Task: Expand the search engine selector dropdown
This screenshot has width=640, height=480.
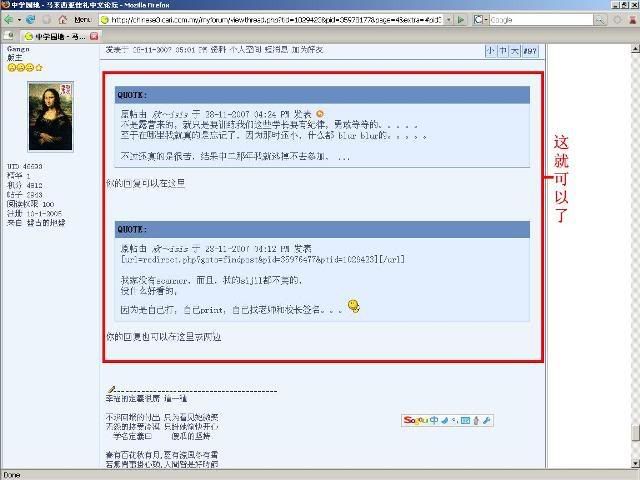Action: 485,19
